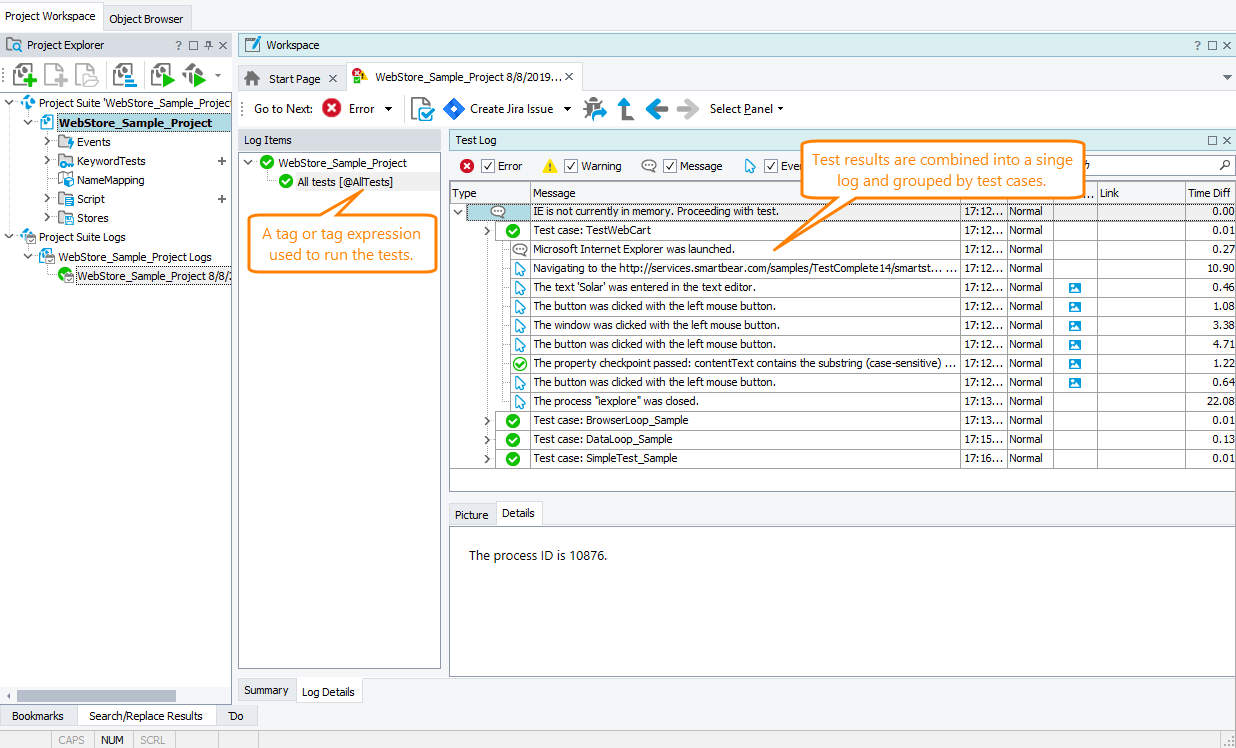This screenshot has width=1236, height=748.
Task: Open the Picture tab in Log Details
Action: (x=471, y=514)
